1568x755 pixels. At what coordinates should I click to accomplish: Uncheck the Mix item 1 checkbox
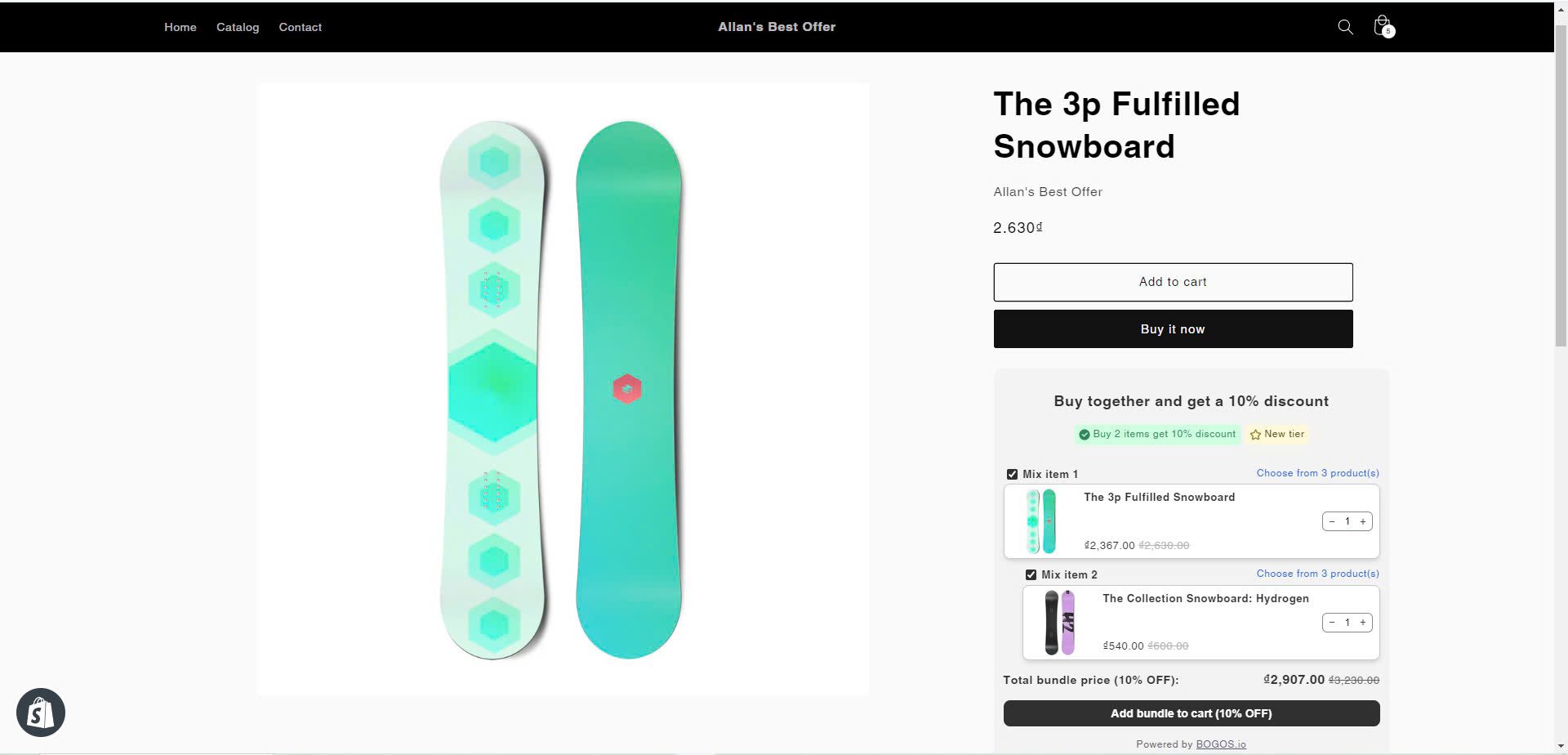point(1012,474)
